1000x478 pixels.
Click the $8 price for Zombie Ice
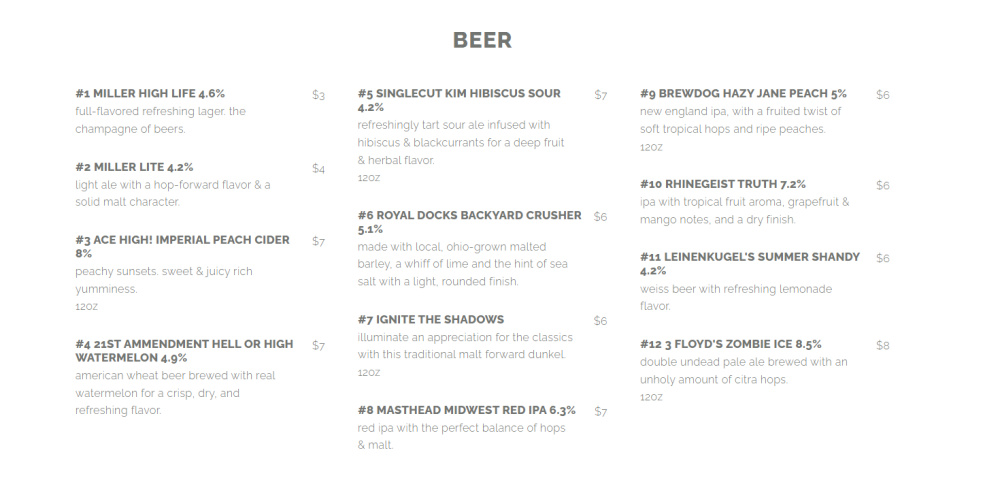point(882,345)
